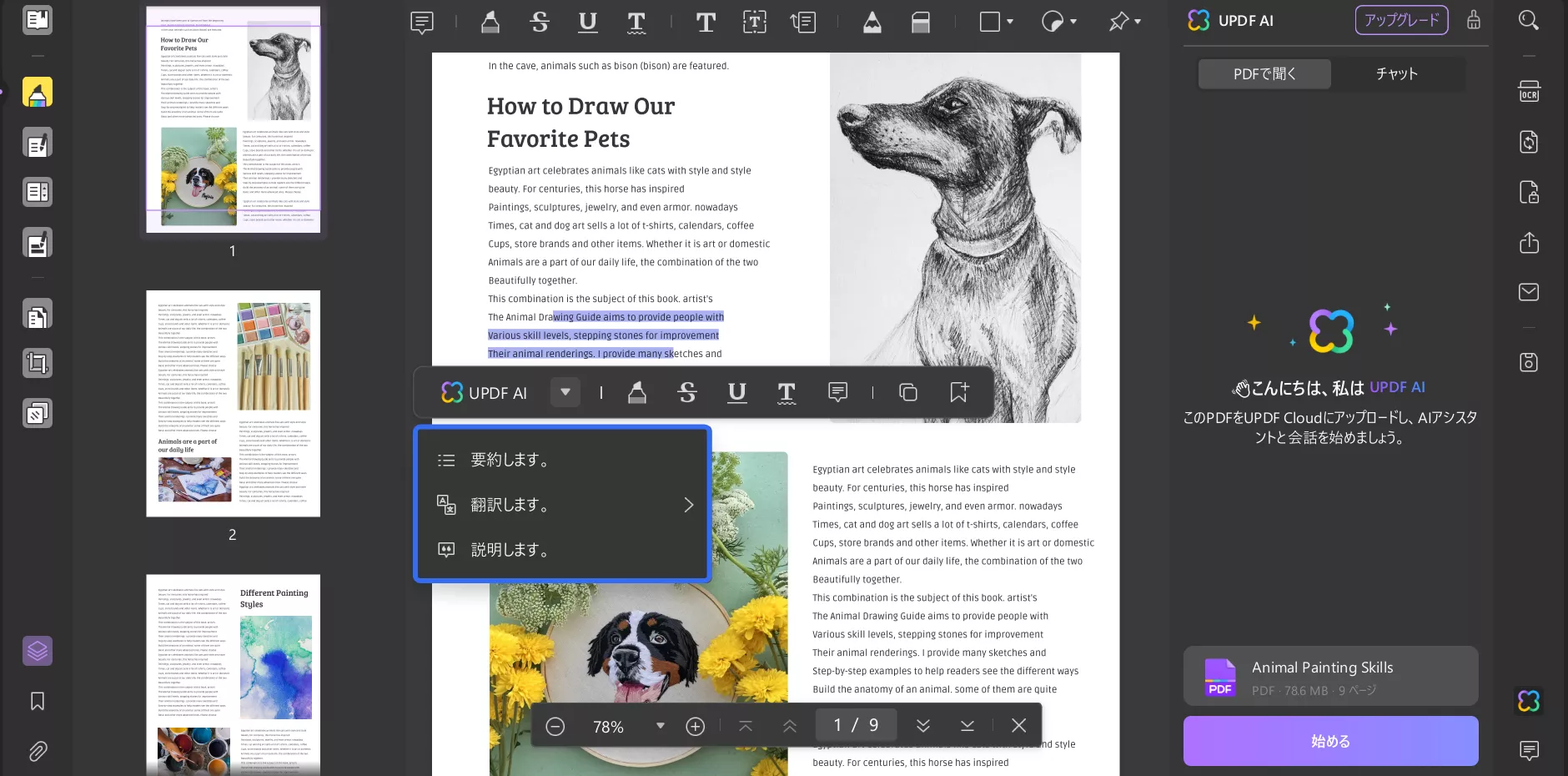Open the page 2 thumbnail

coord(234,403)
